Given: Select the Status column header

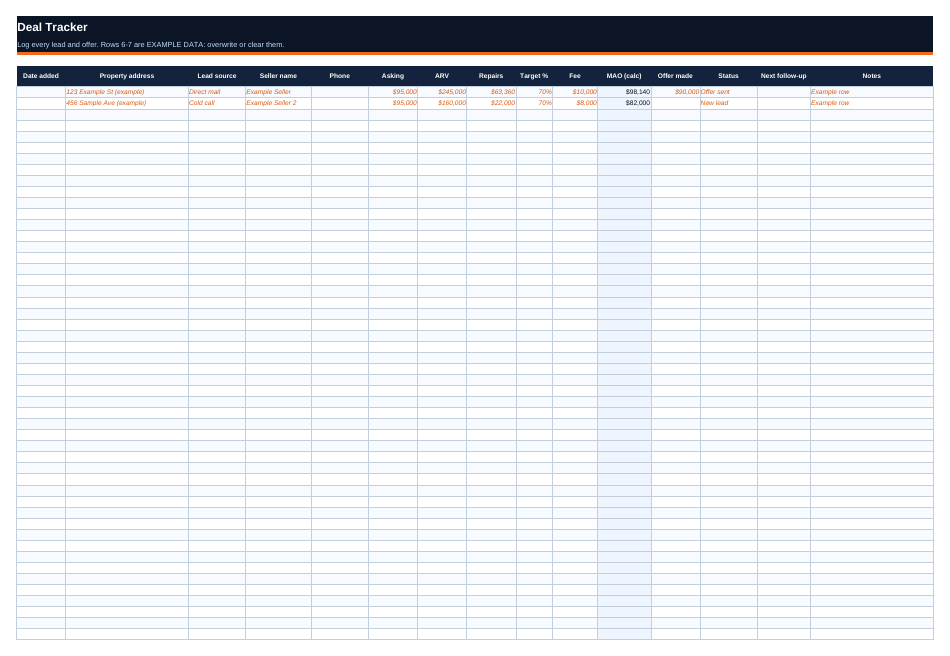Looking at the screenshot, I should tap(729, 76).
